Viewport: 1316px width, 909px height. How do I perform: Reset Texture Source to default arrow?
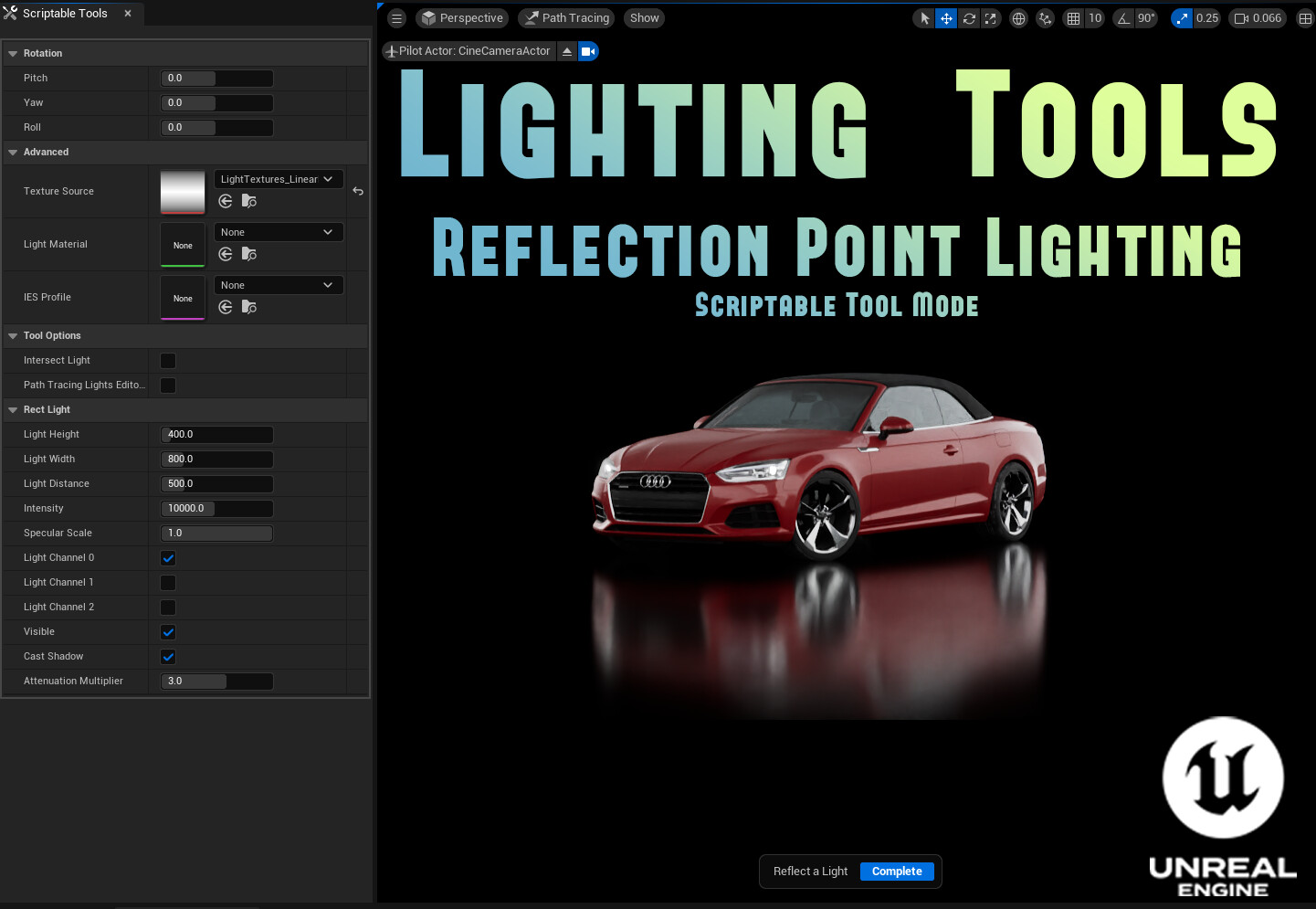[358, 192]
